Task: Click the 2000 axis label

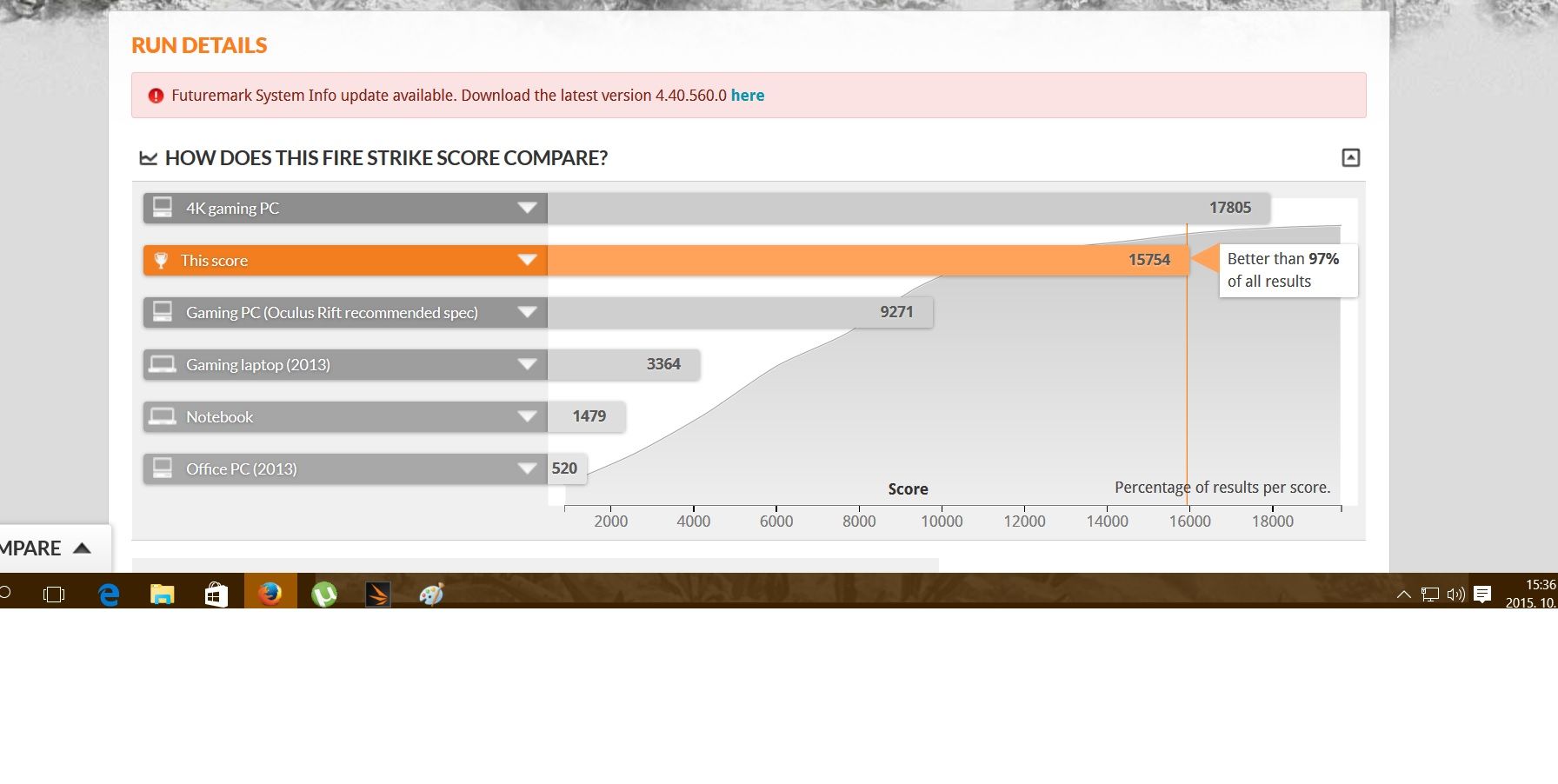Action: click(x=610, y=522)
